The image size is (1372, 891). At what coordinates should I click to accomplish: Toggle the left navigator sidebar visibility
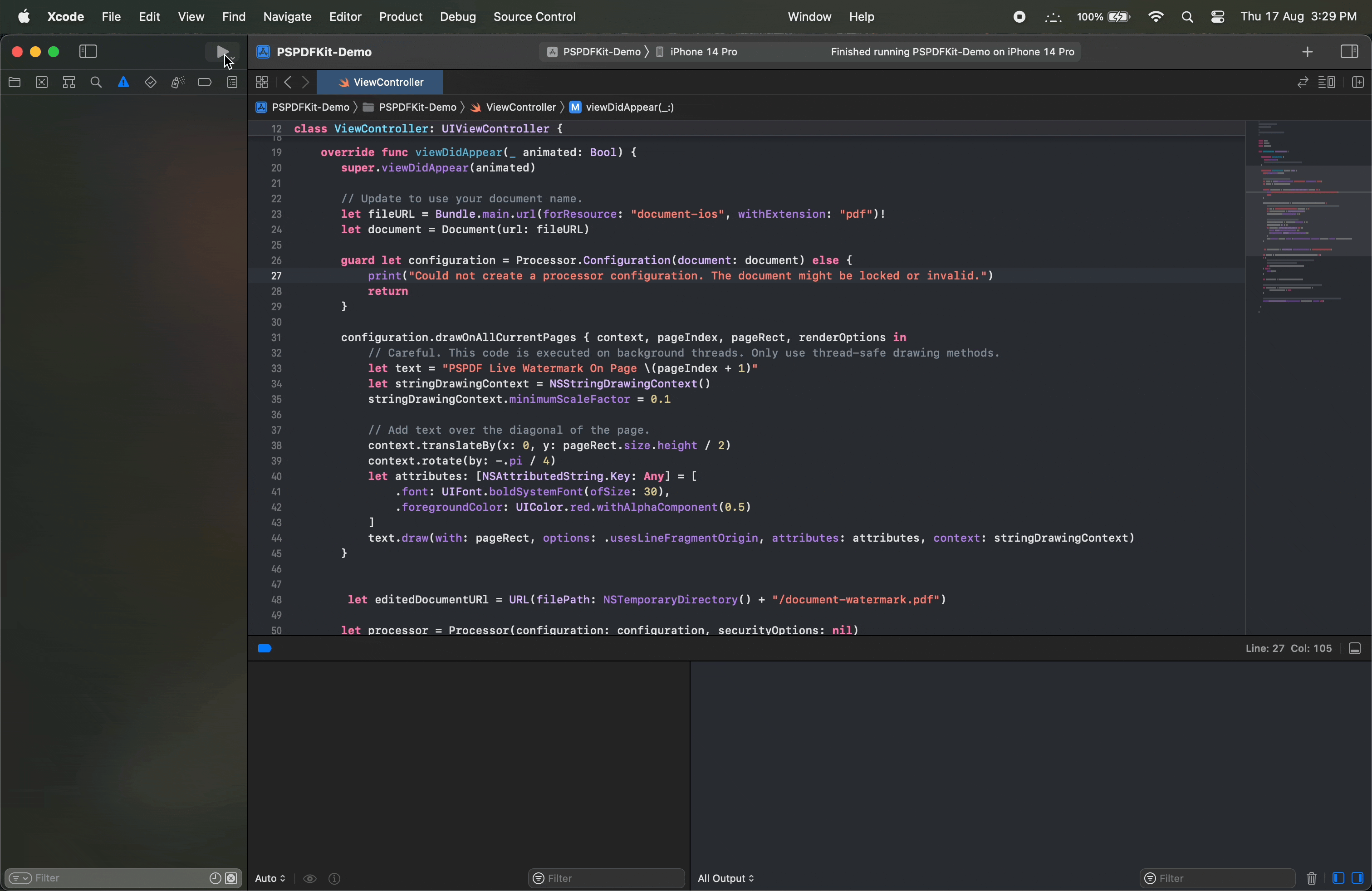click(x=87, y=51)
